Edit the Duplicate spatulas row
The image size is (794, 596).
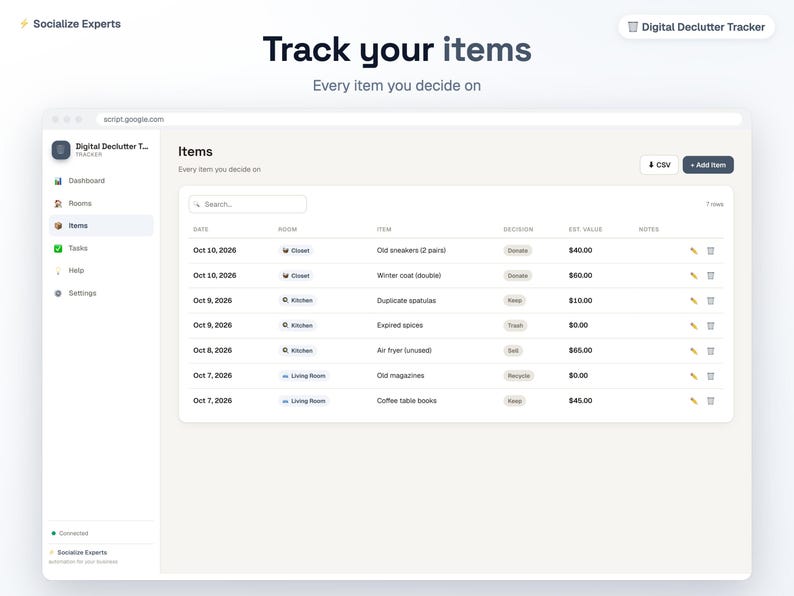tap(694, 301)
